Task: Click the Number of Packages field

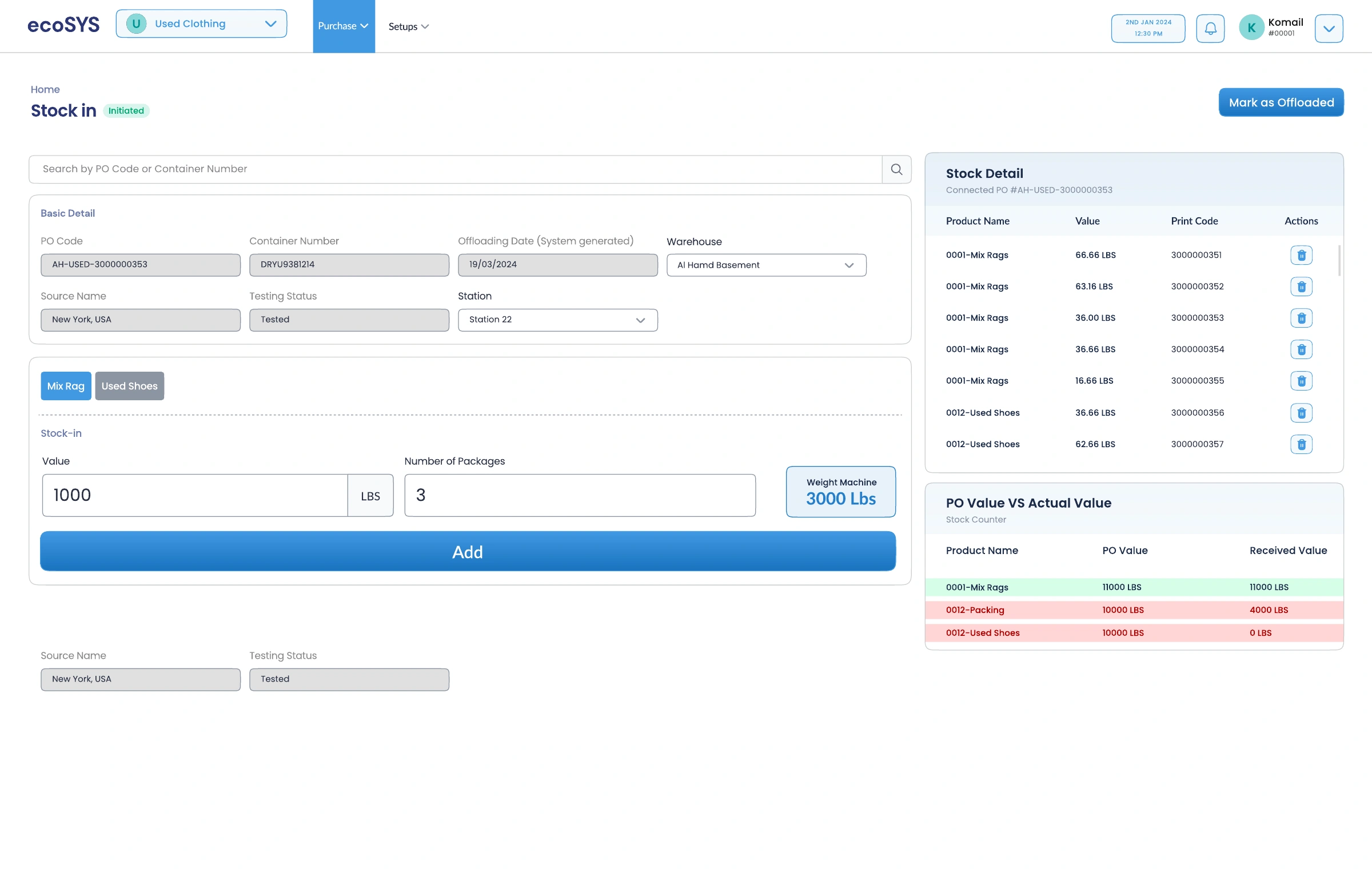Action: 580,495
